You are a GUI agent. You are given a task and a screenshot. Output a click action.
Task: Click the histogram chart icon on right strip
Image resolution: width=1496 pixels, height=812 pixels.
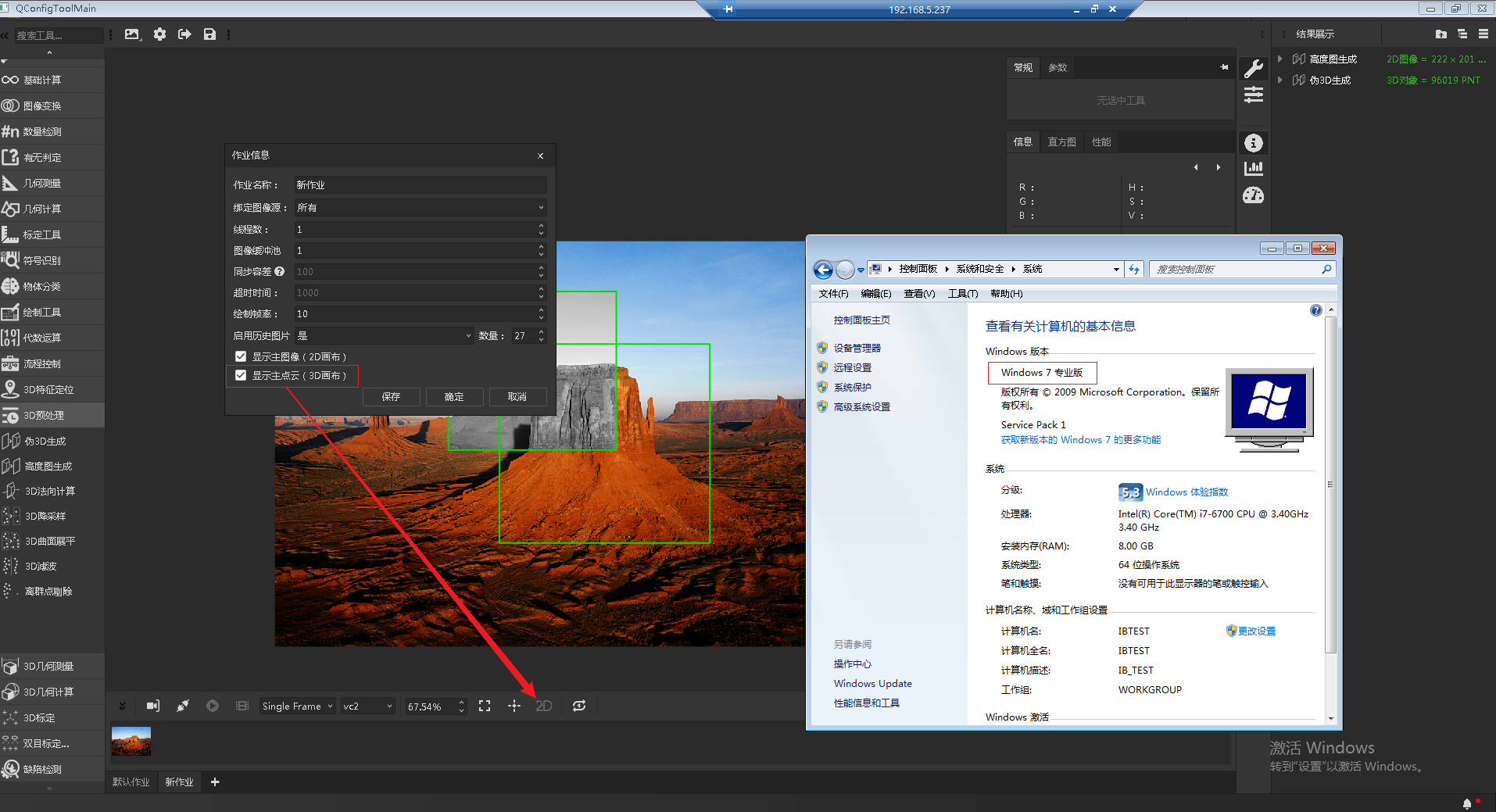(1253, 168)
